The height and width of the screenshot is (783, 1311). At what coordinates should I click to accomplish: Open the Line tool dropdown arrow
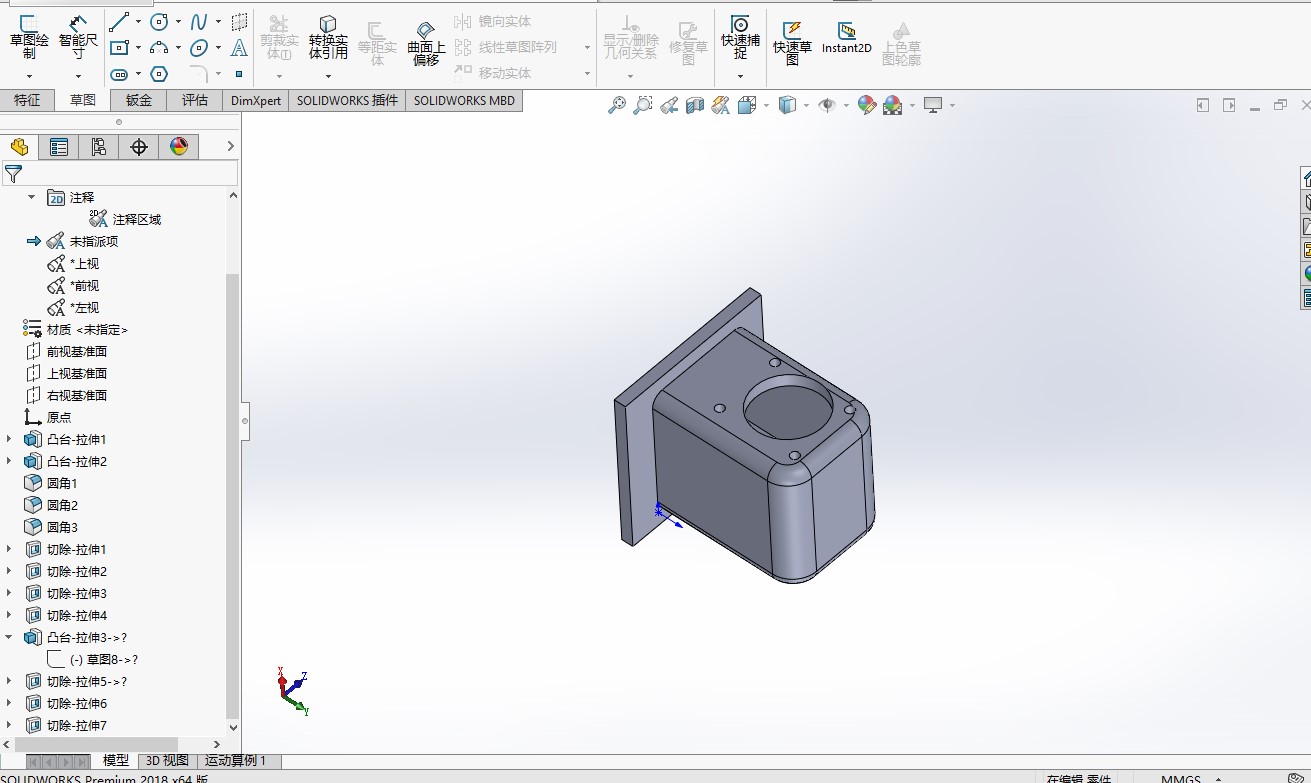point(138,22)
